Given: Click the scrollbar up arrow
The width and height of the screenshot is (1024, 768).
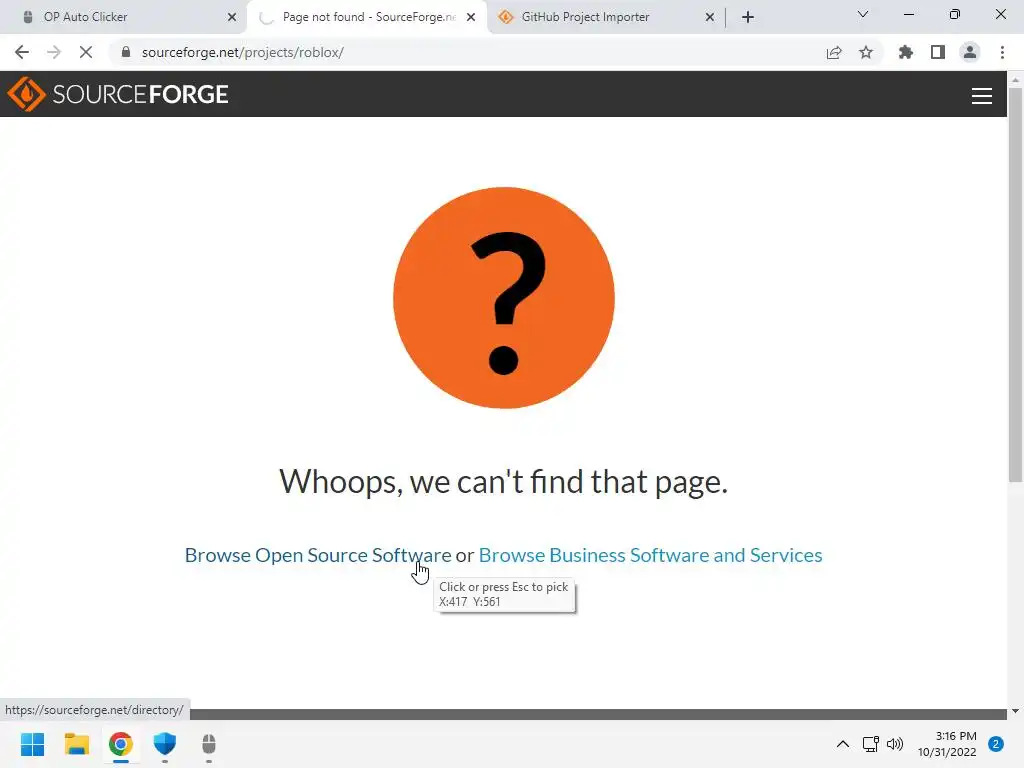Looking at the screenshot, I should (x=1015, y=79).
